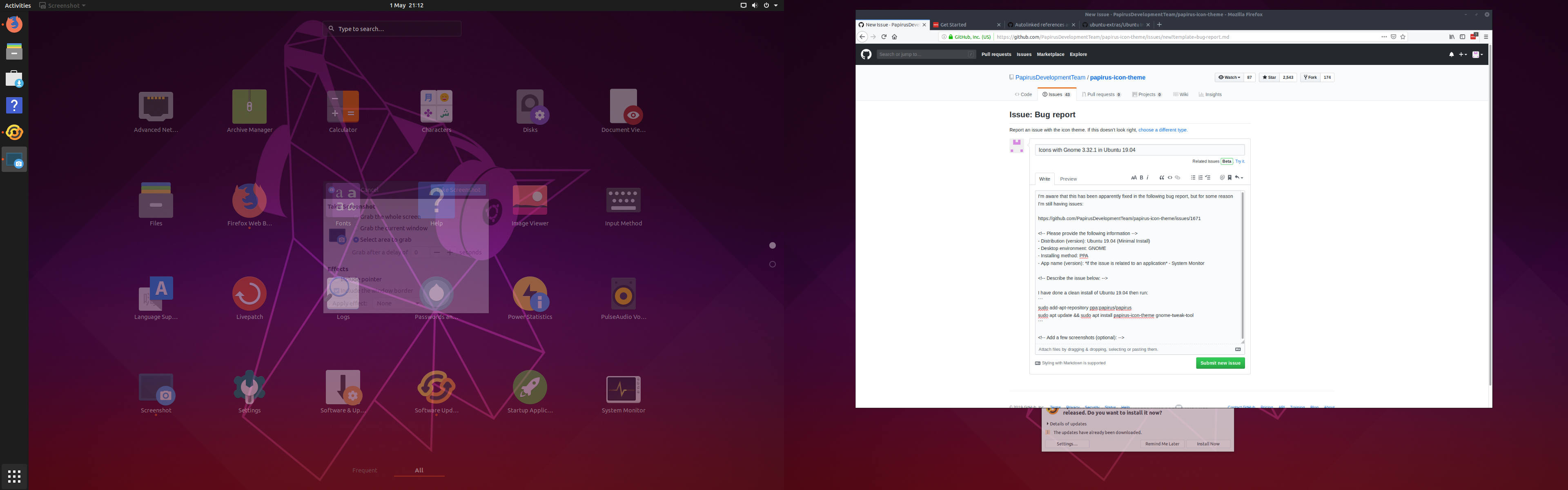This screenshot has height=490, width=1568.
Task: Open the saved replies bookmark icon
Action: 1230,177
